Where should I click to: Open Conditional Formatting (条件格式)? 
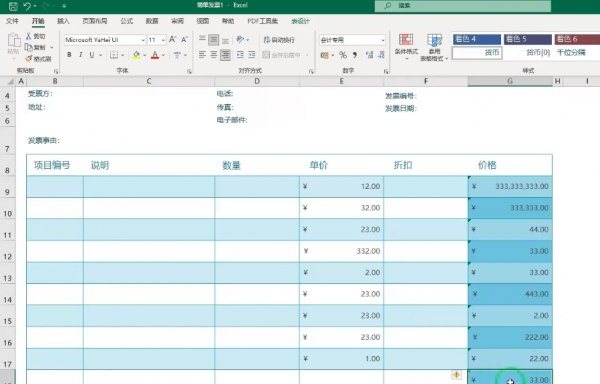click(406, 46)
